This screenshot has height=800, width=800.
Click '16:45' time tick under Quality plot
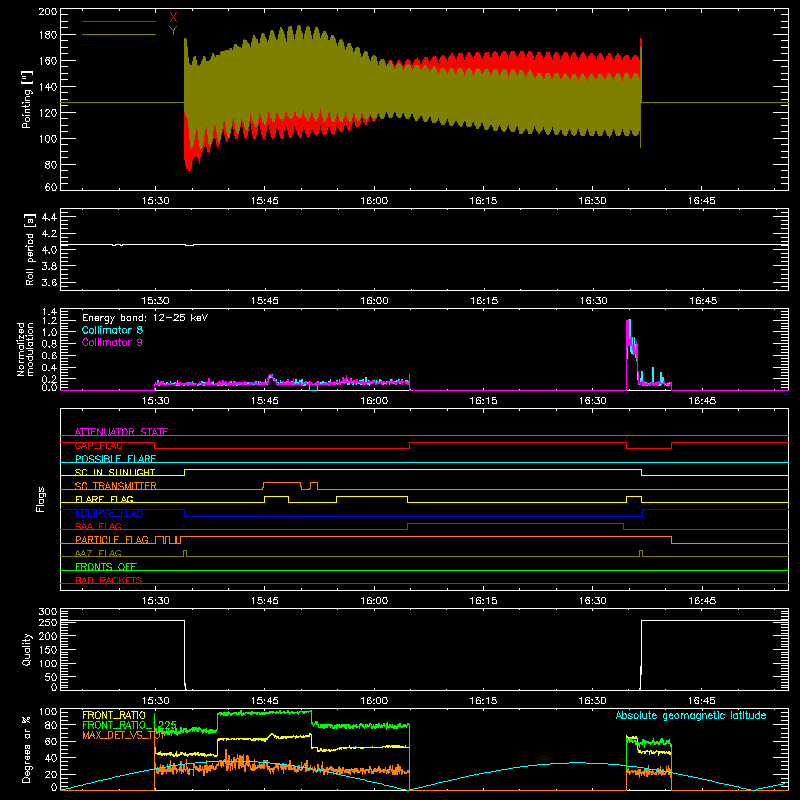[702, 701]
